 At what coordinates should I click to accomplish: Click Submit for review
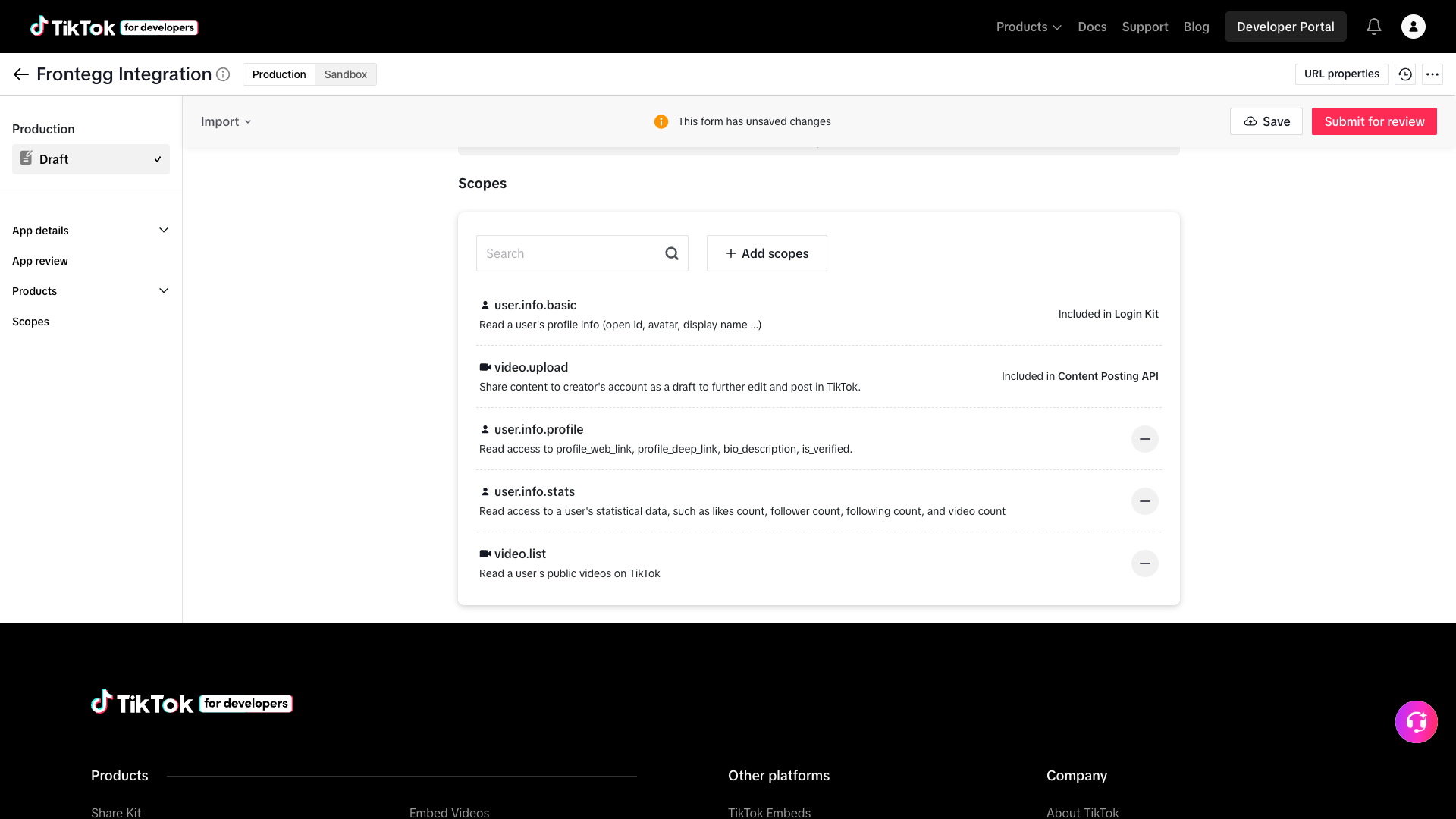point(1374,121)
